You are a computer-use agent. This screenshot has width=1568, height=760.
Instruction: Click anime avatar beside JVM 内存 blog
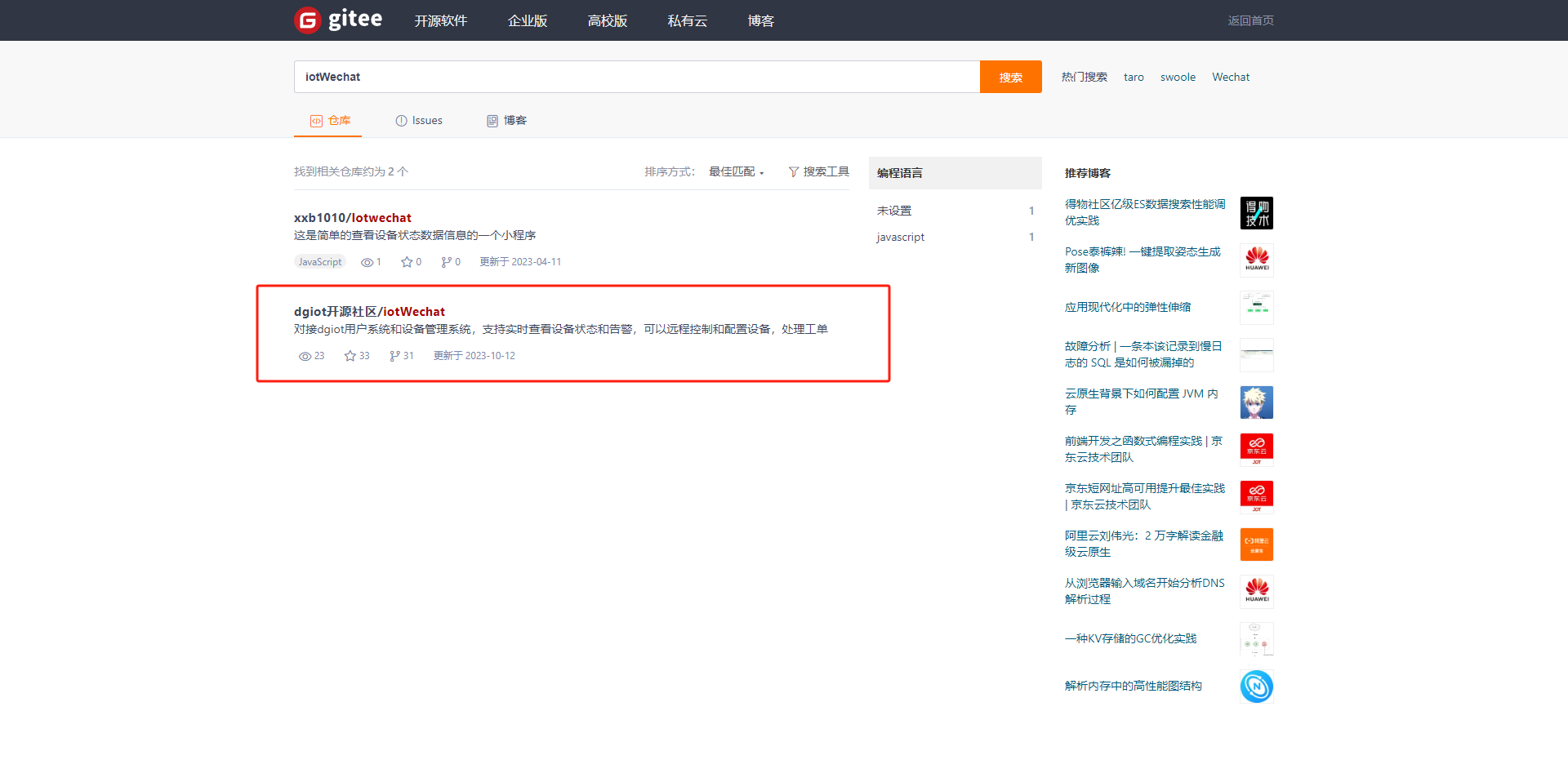1257,402
